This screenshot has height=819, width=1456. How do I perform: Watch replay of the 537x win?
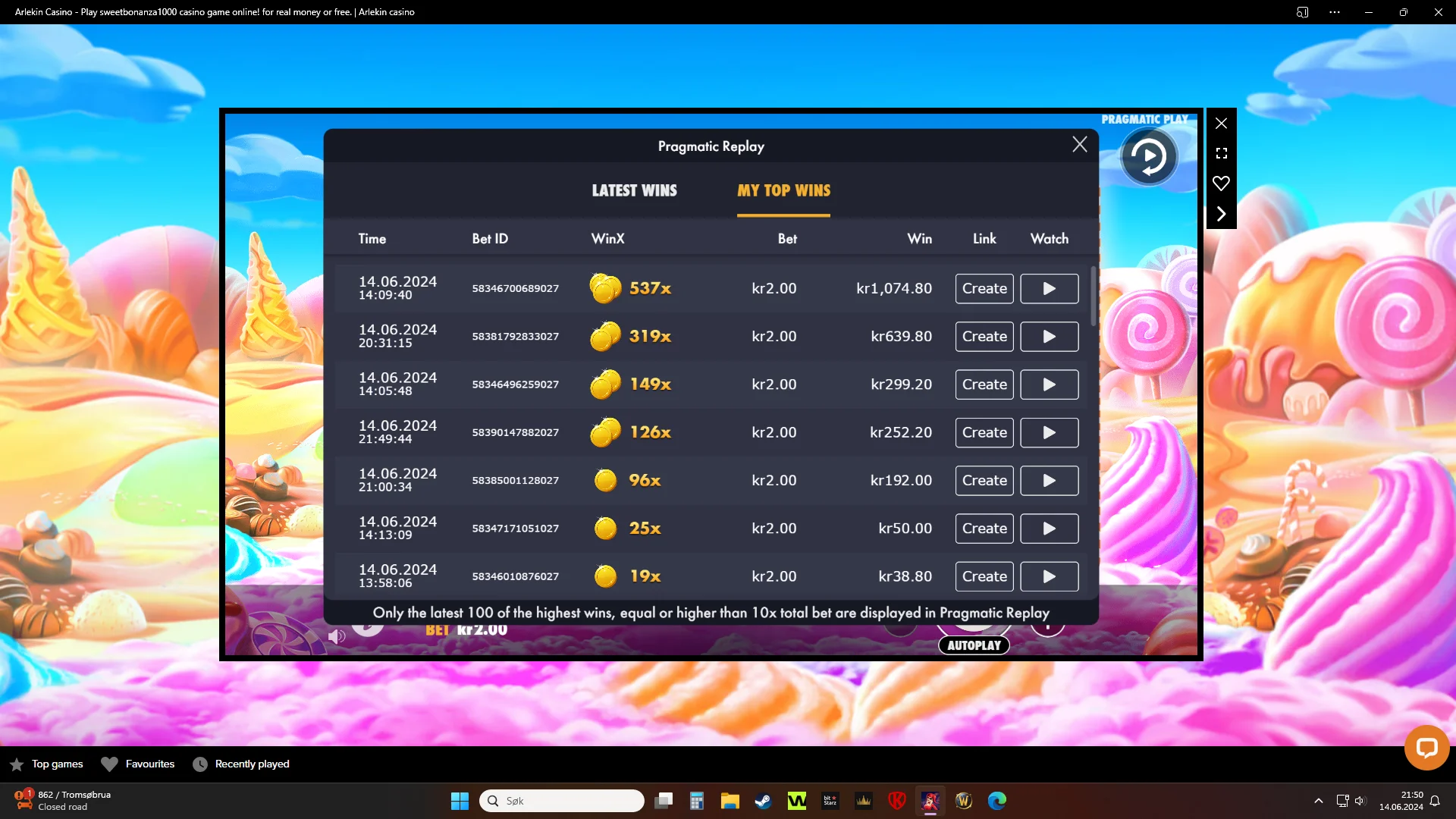click(x=1050, y=288)
